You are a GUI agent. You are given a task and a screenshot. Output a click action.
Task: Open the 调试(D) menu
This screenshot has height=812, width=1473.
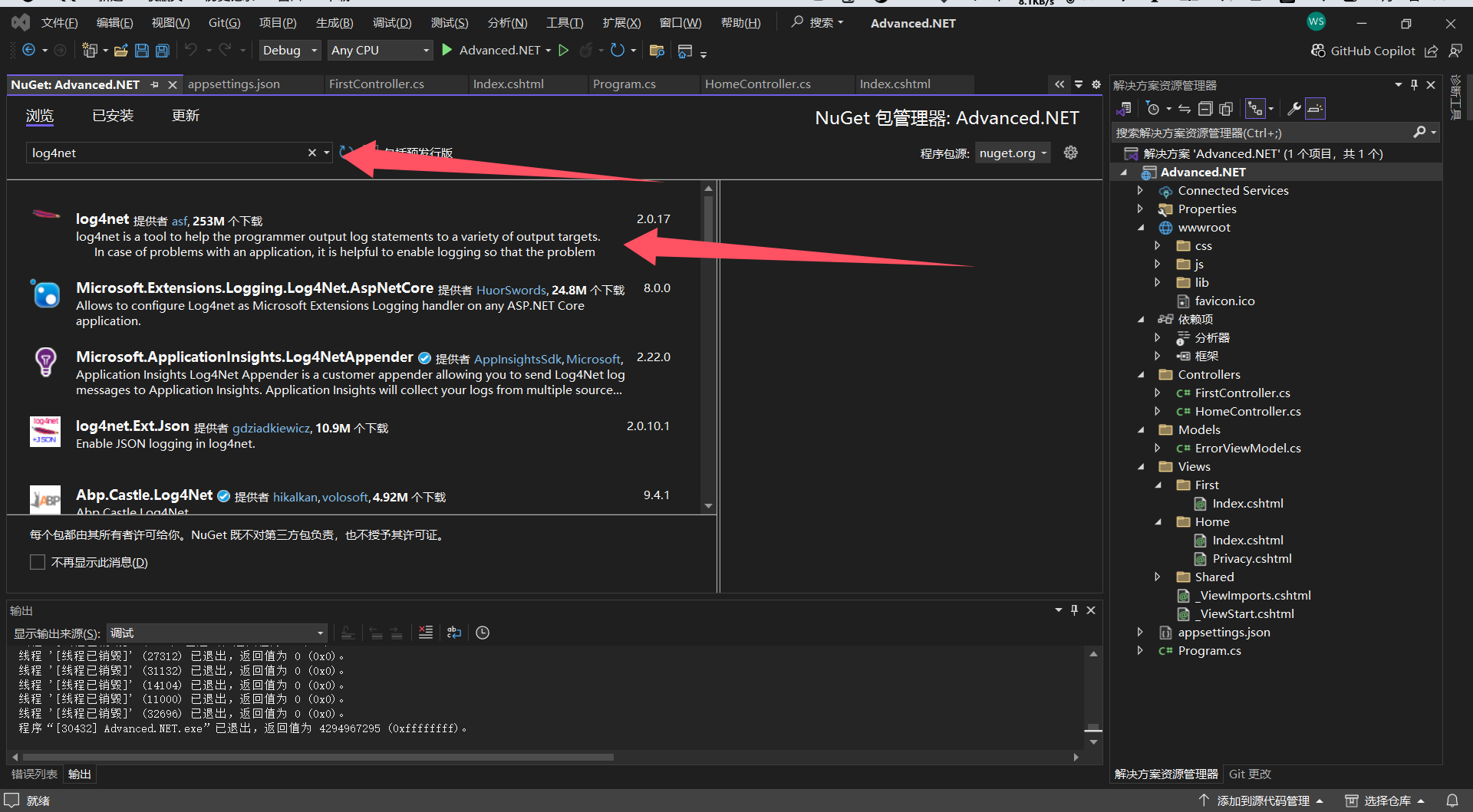[392, 23]
